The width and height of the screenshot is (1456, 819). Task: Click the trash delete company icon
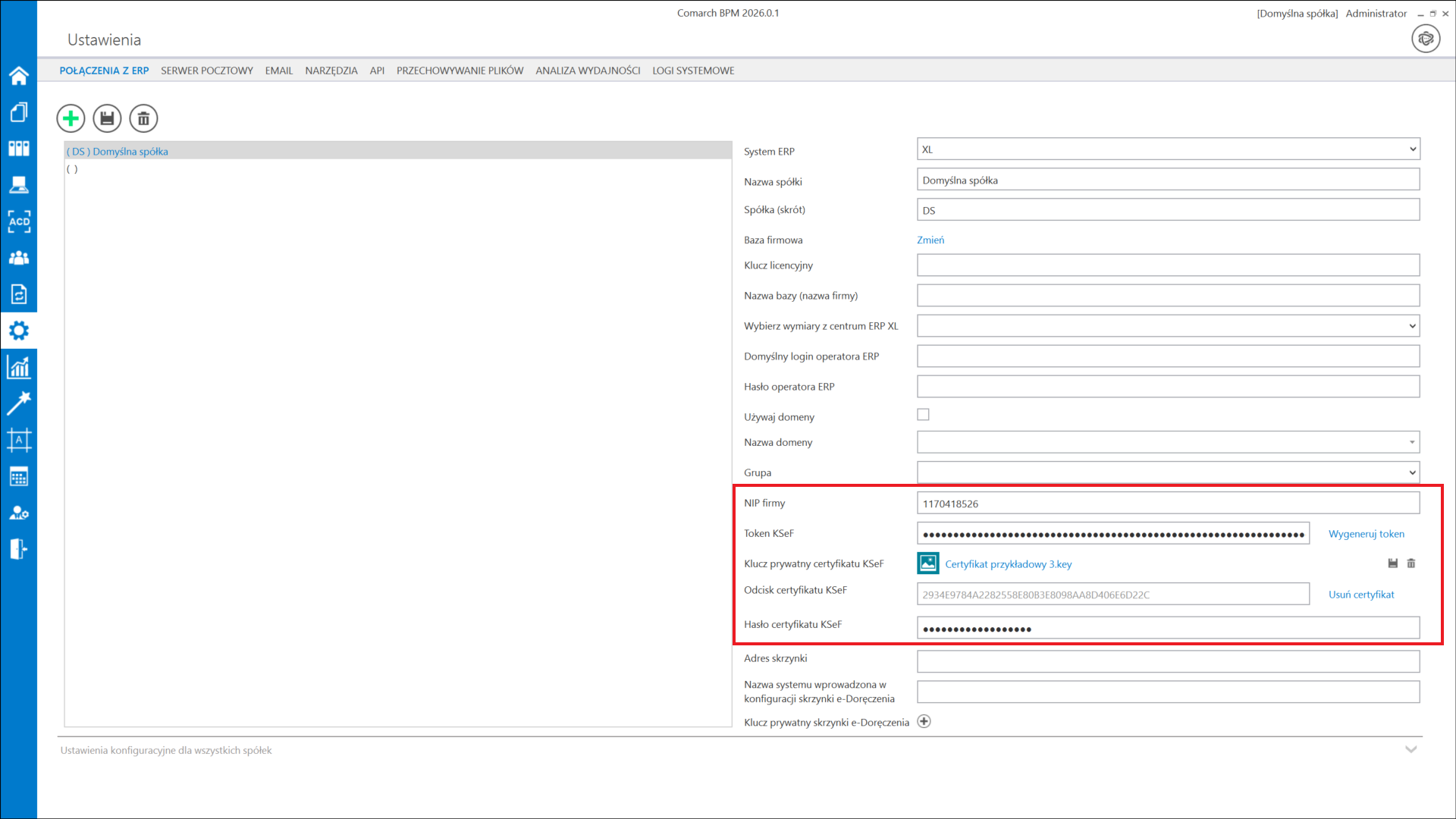point(143,118)
